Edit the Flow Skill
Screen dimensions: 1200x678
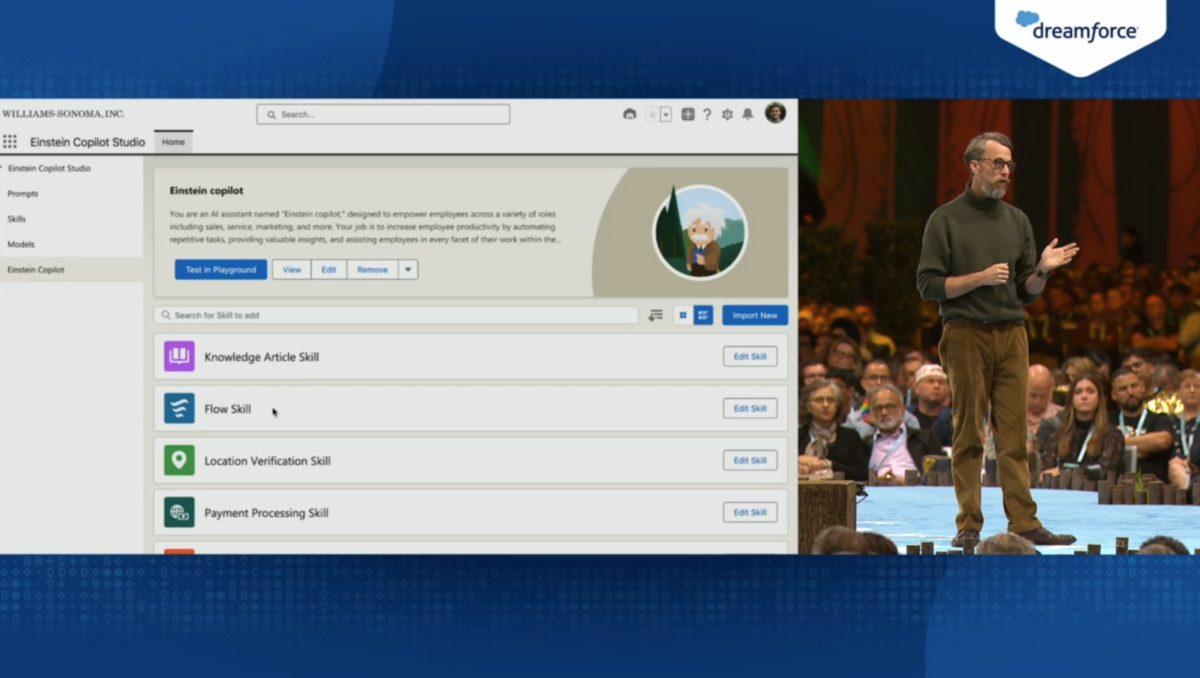(750, 409)
